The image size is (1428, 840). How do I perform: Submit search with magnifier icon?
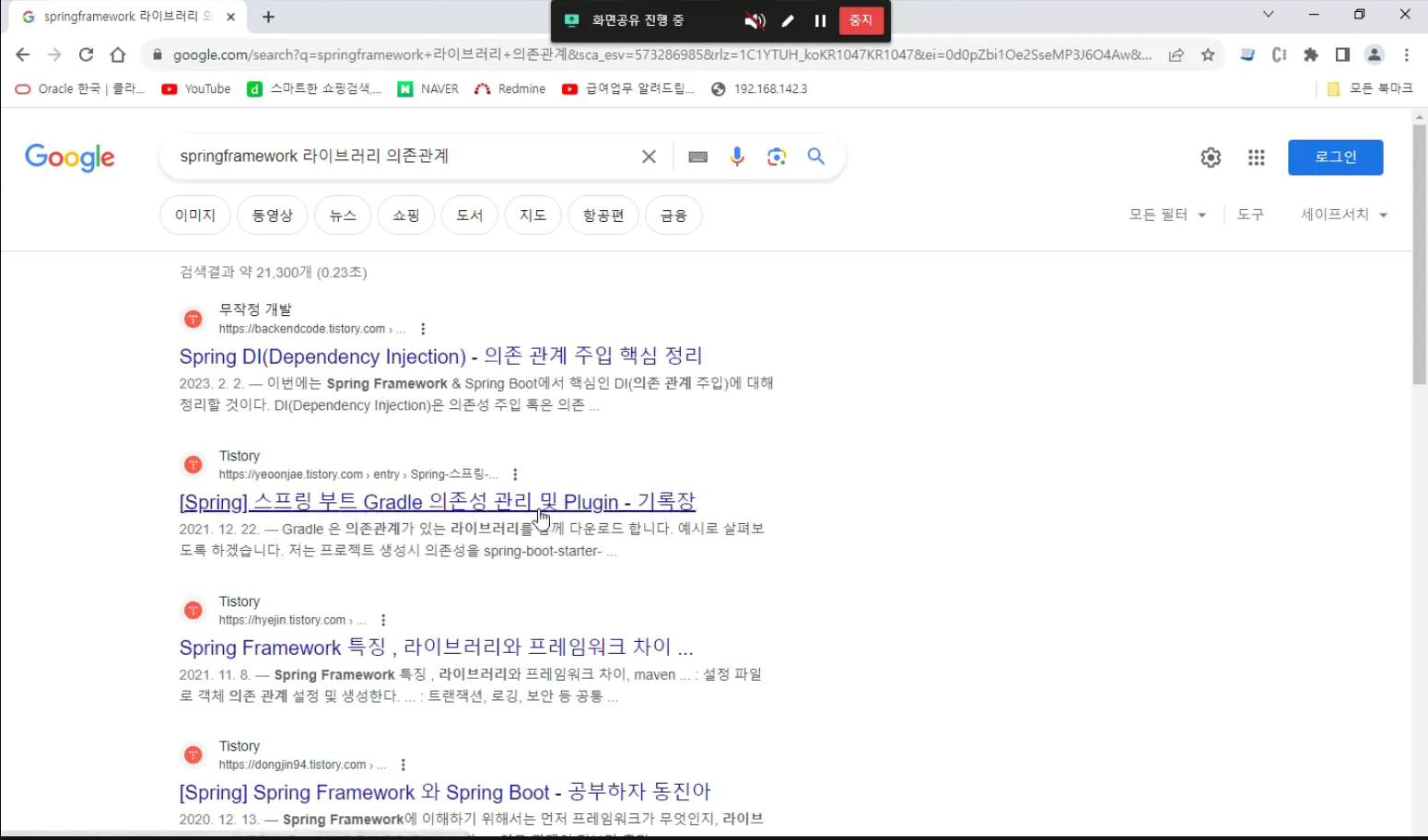coord(816,157)
